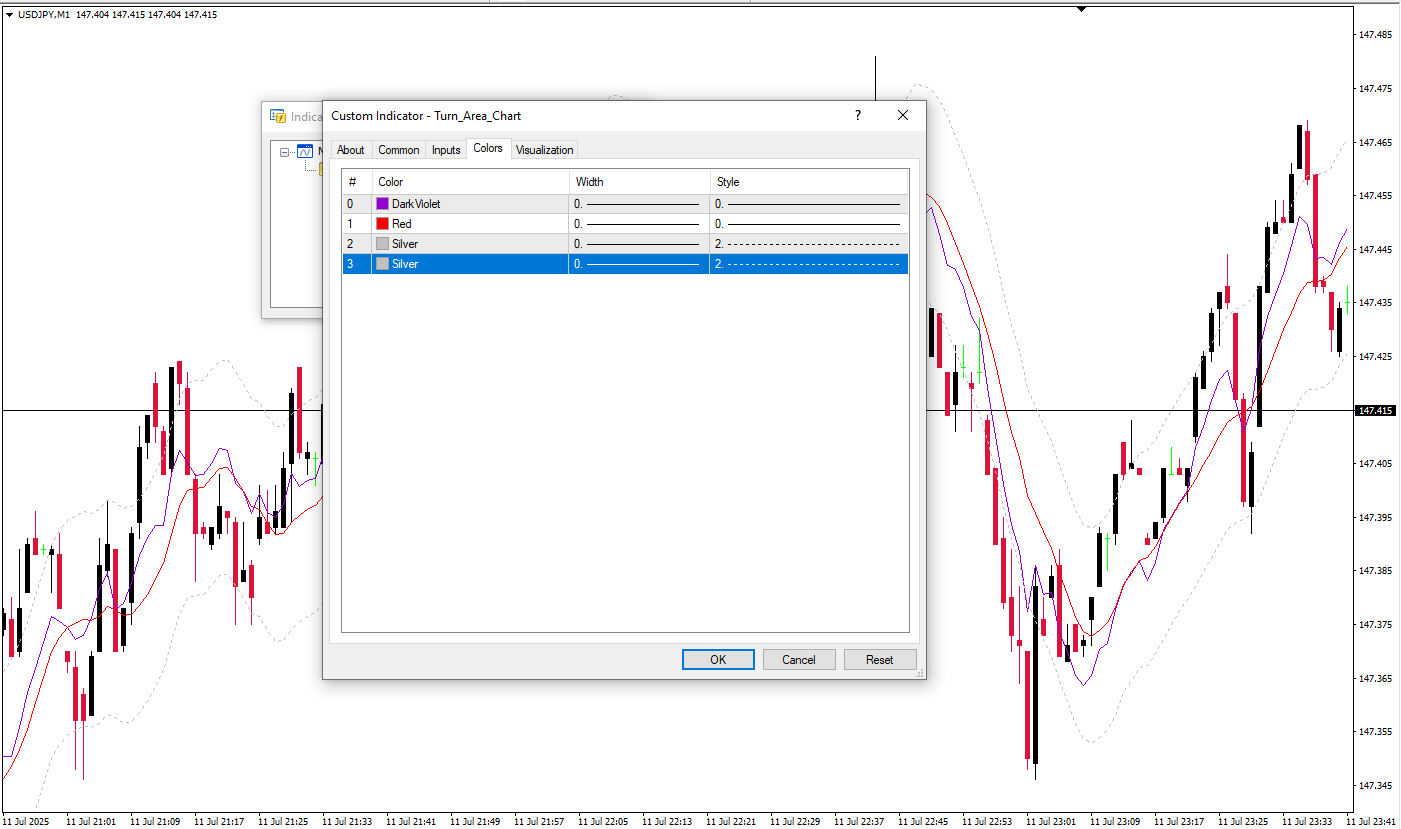Click the Reset button
1401x829 pixels.
pos(879,660)
